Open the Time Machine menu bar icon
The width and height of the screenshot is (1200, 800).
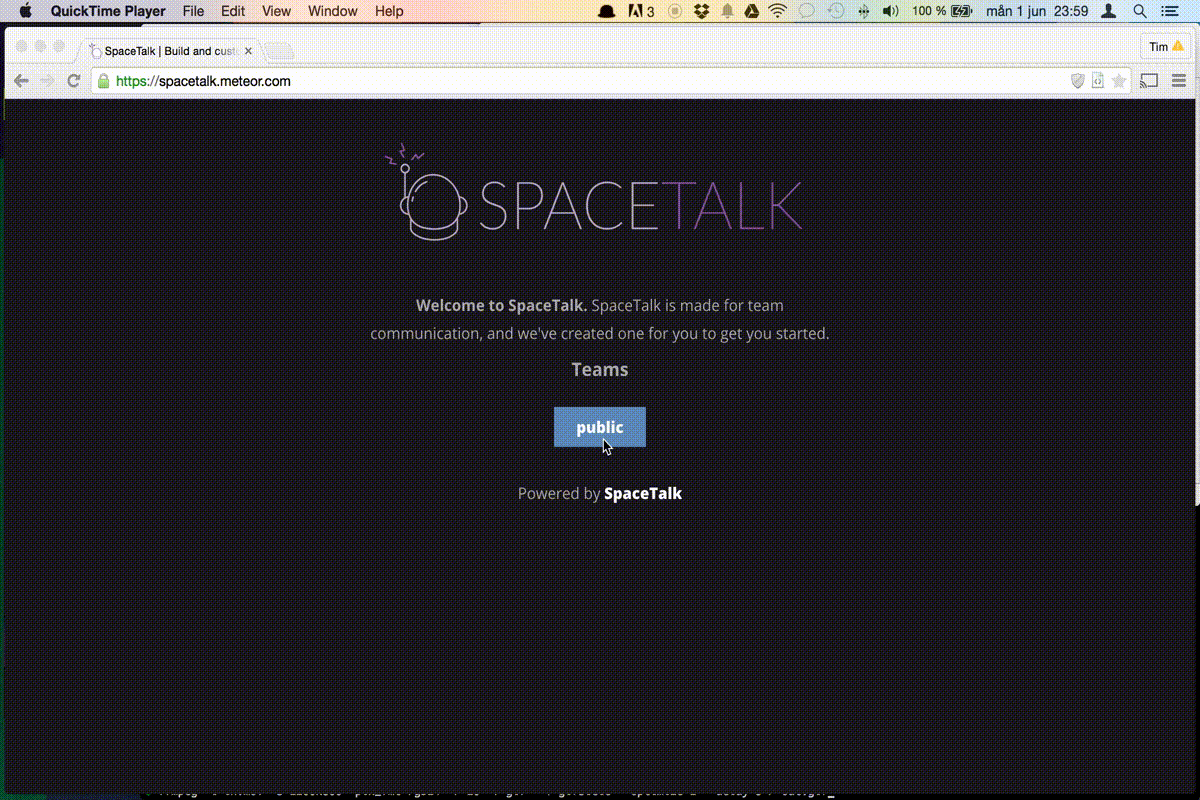coord(834,11)
